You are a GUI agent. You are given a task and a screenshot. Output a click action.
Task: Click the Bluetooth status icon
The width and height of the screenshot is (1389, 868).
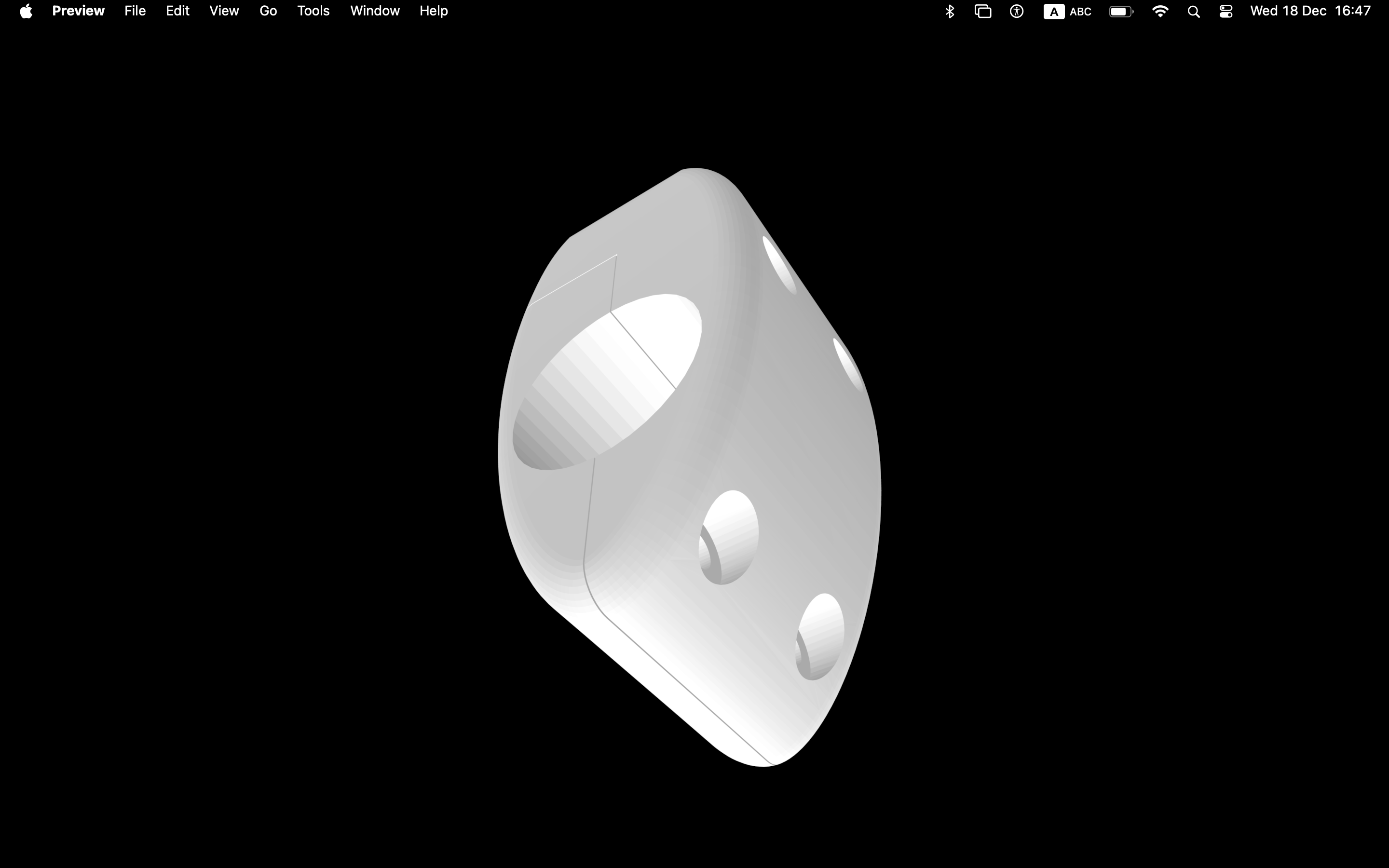[949, 12]
